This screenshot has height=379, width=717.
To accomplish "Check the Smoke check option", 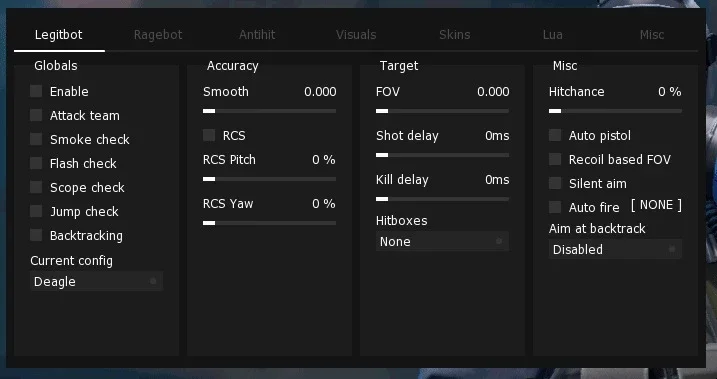I will pos(36,139).
